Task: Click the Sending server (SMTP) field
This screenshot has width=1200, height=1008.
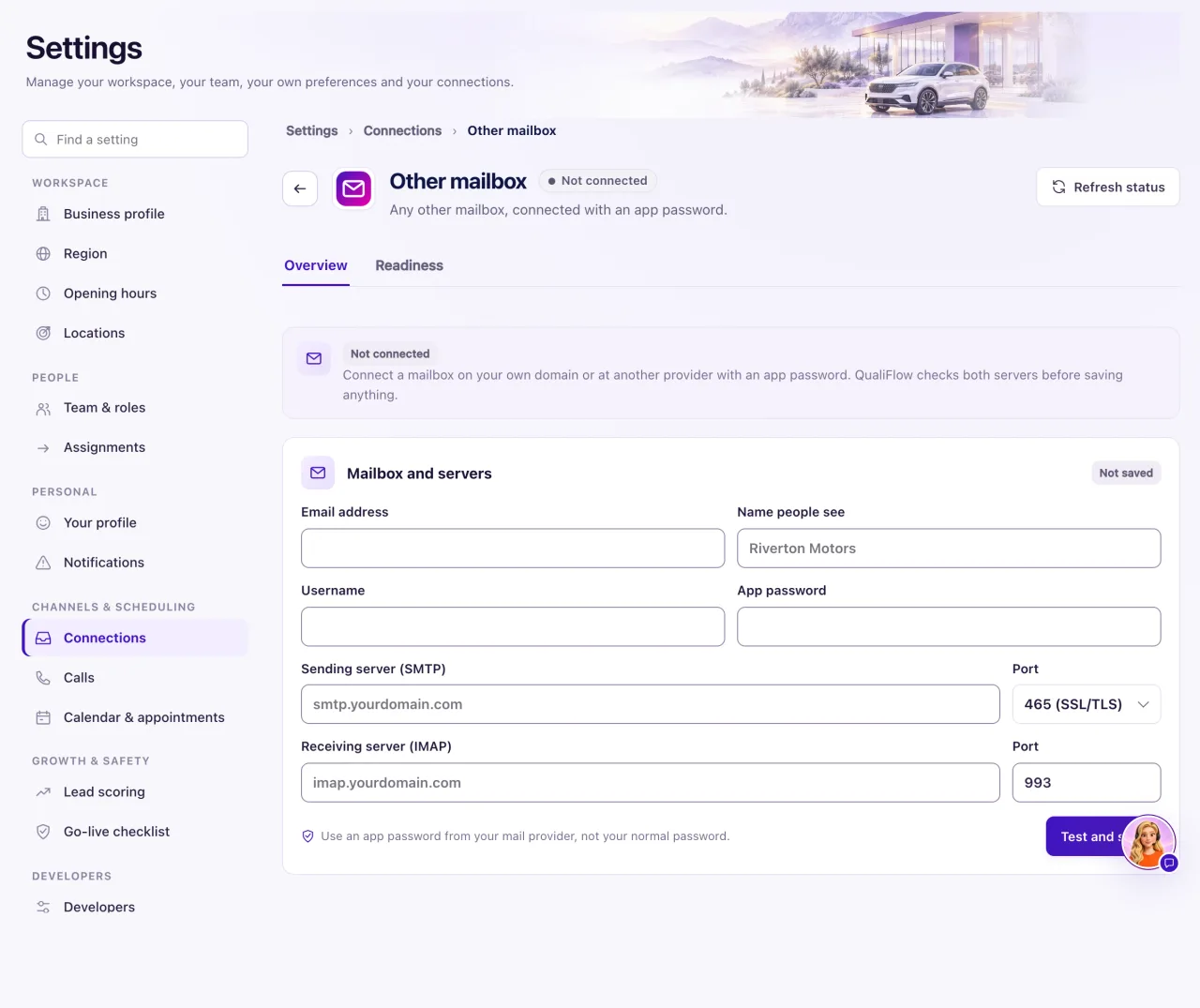Action: click(x=651, y=704)
